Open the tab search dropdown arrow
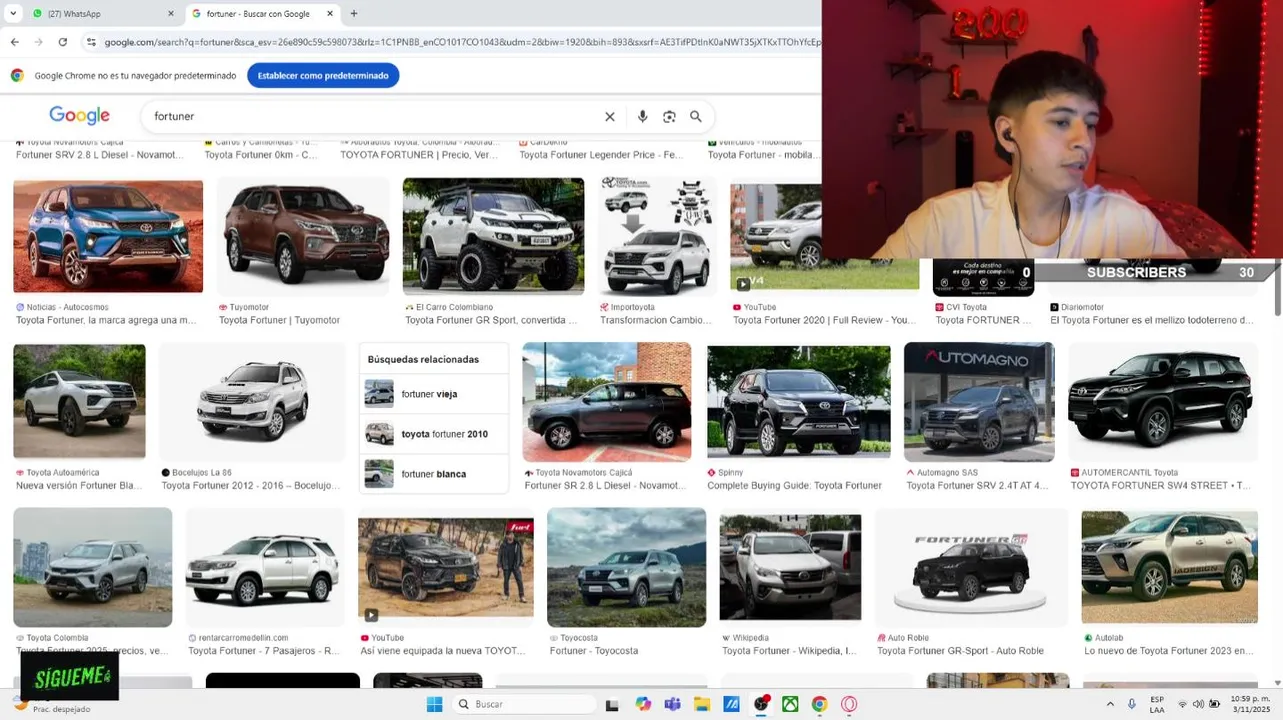 [x=13, y=14]
